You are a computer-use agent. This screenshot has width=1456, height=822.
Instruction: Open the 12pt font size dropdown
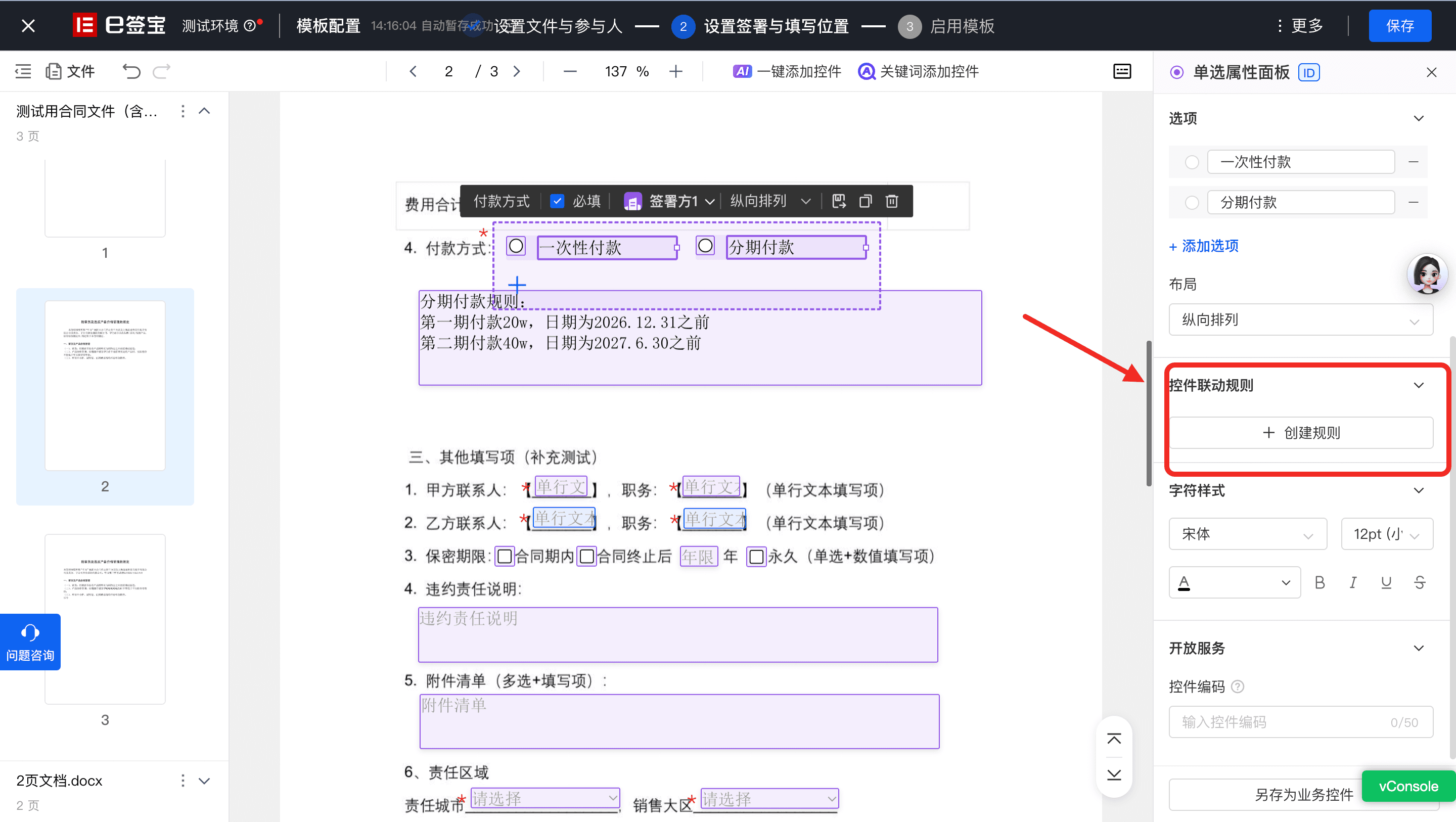coord(1387,534)
